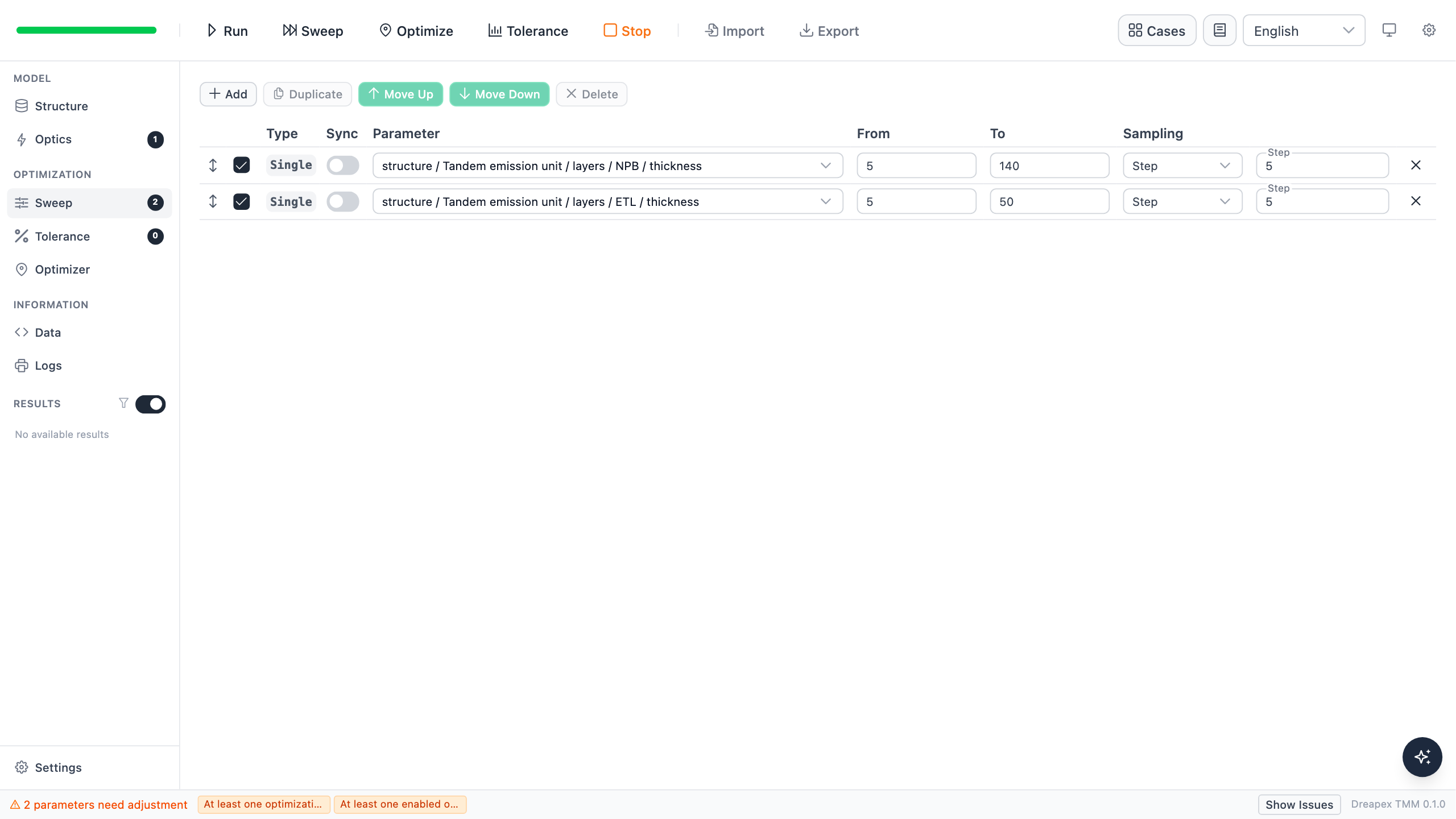
Task: Click the Run play icon
Action: 212,31
